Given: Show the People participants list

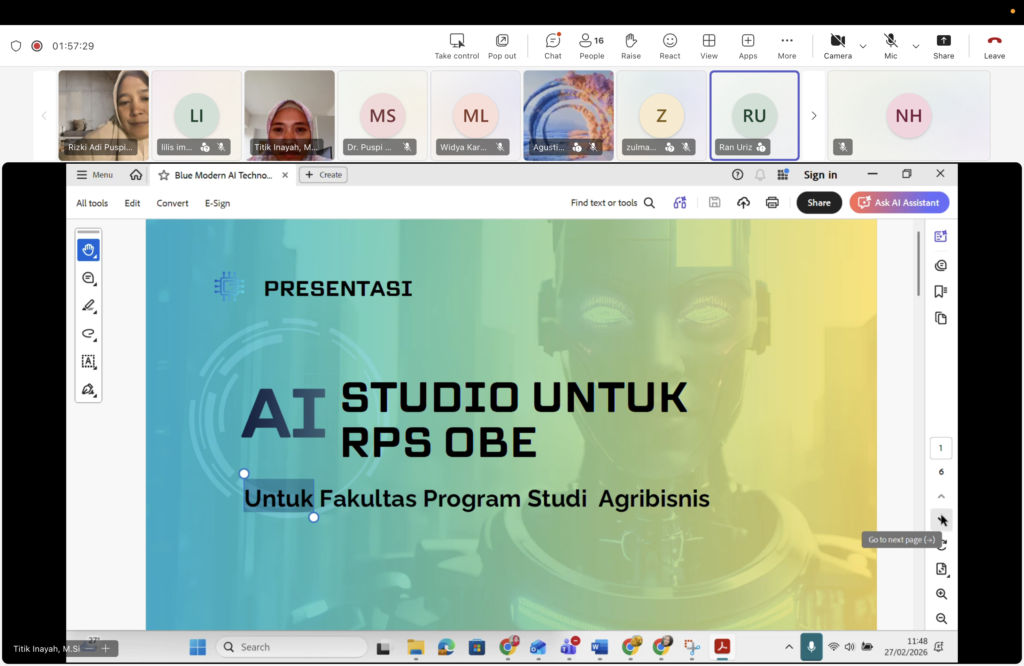Looking at the screenshot, I should click(591, 41).
